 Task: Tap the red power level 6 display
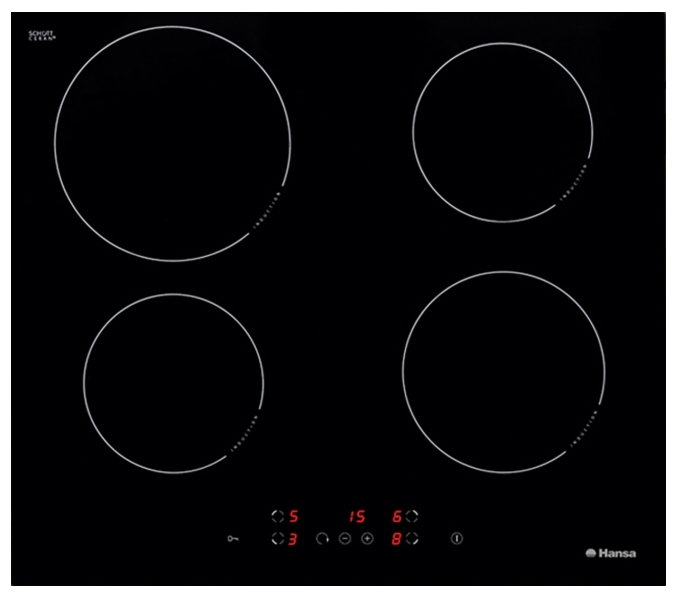396,517
